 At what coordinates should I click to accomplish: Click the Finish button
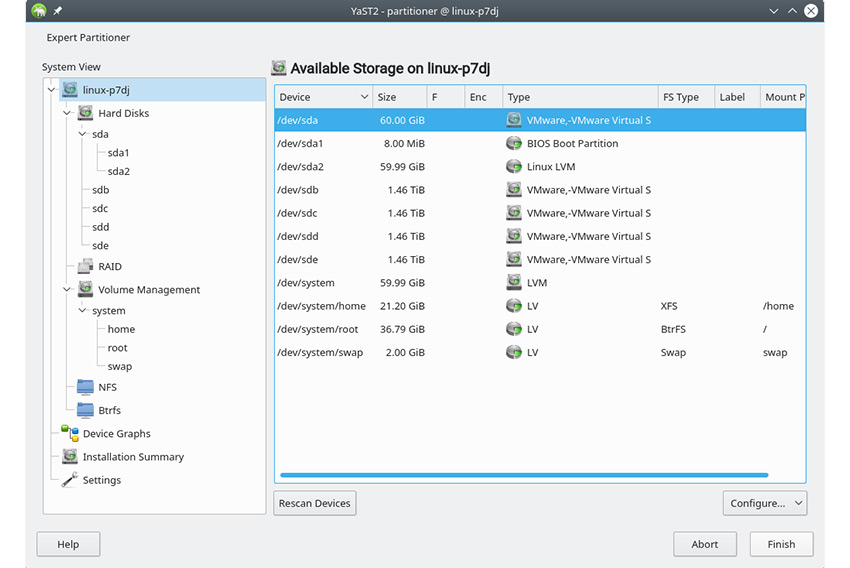click(781, 544)
